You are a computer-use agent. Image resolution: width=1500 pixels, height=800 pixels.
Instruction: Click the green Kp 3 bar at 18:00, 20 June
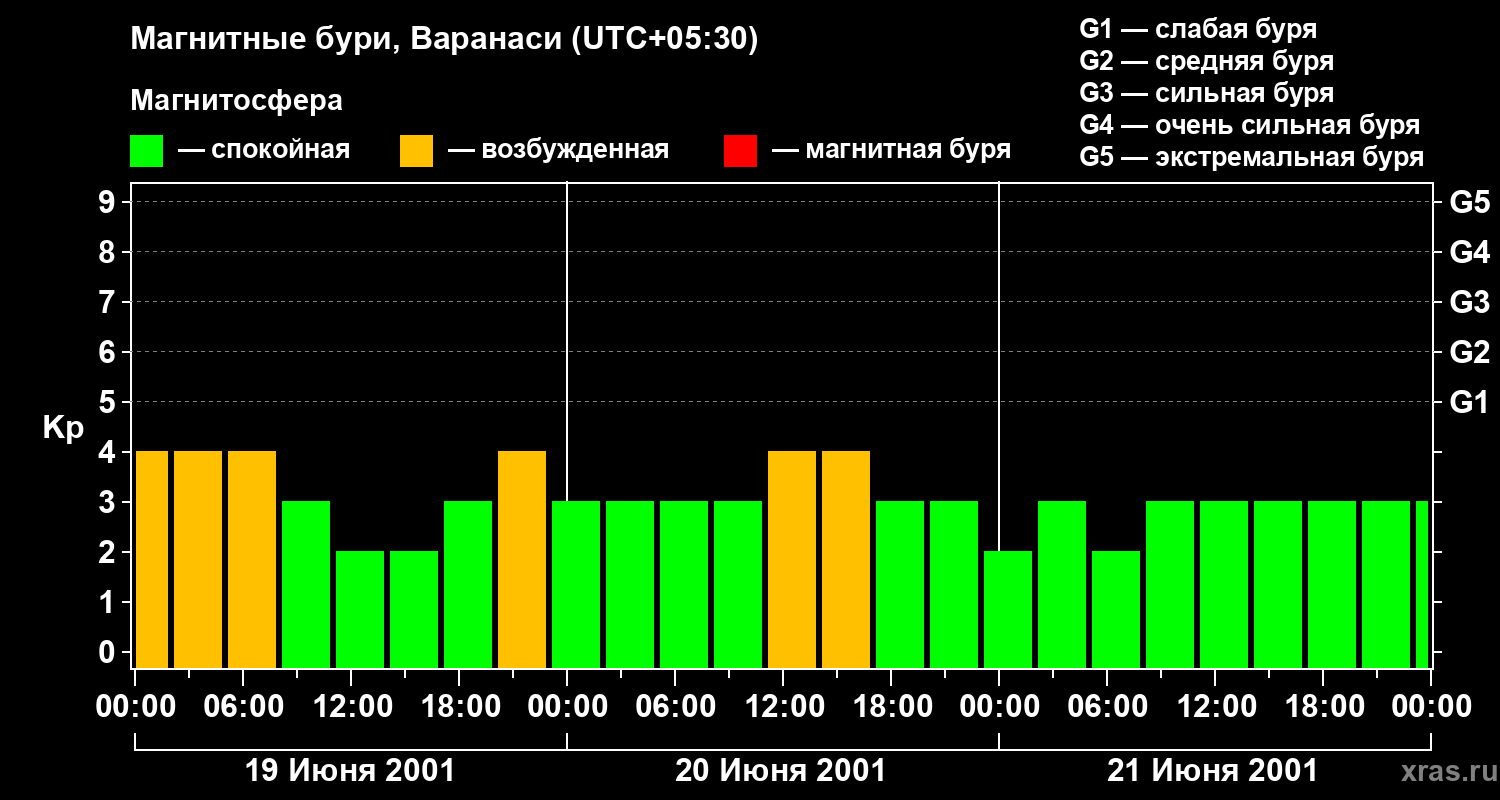click(900, 585)
